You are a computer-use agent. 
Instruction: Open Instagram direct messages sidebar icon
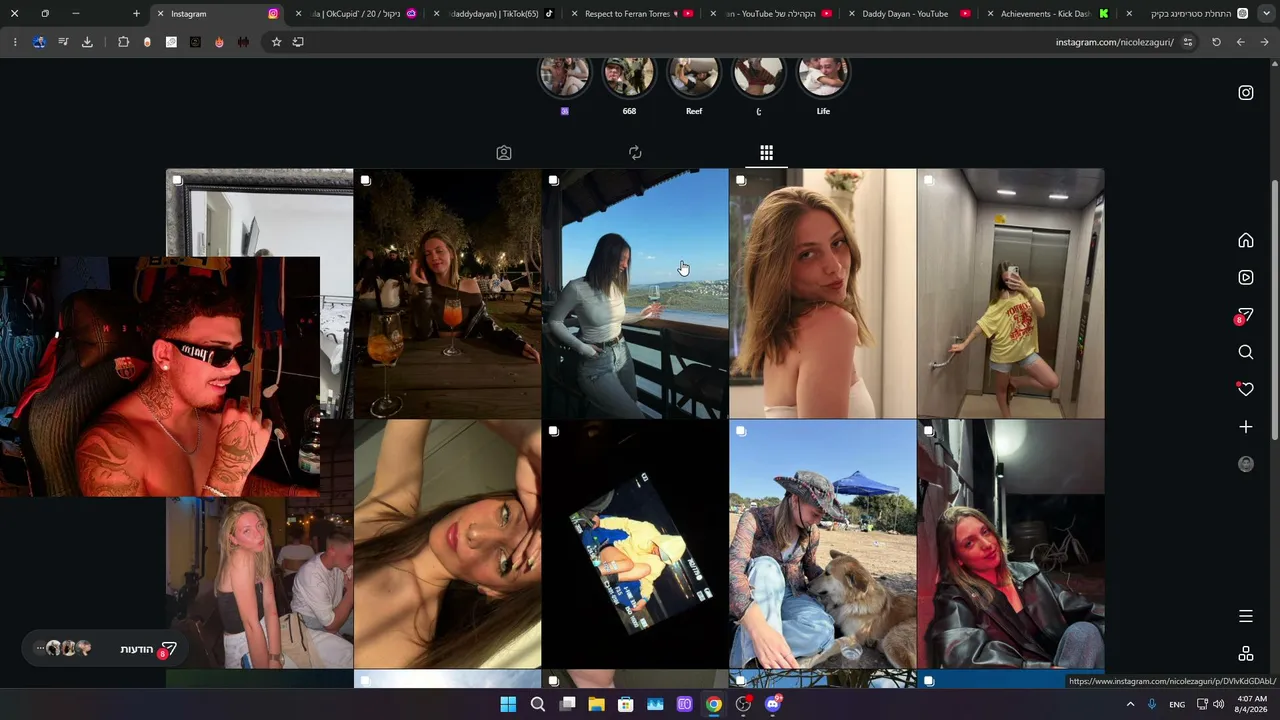[x=1246, y=315]
